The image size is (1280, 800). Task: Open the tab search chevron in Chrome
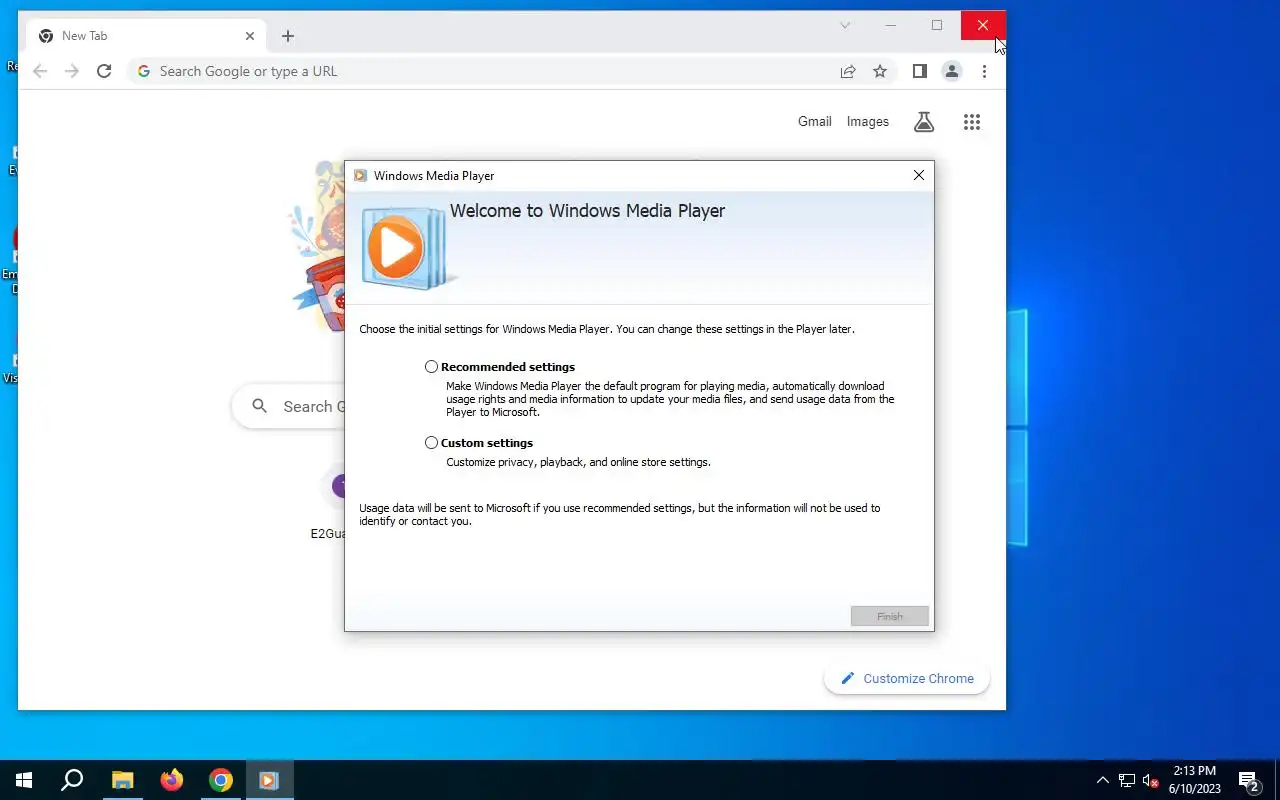[x=845, y=25]
